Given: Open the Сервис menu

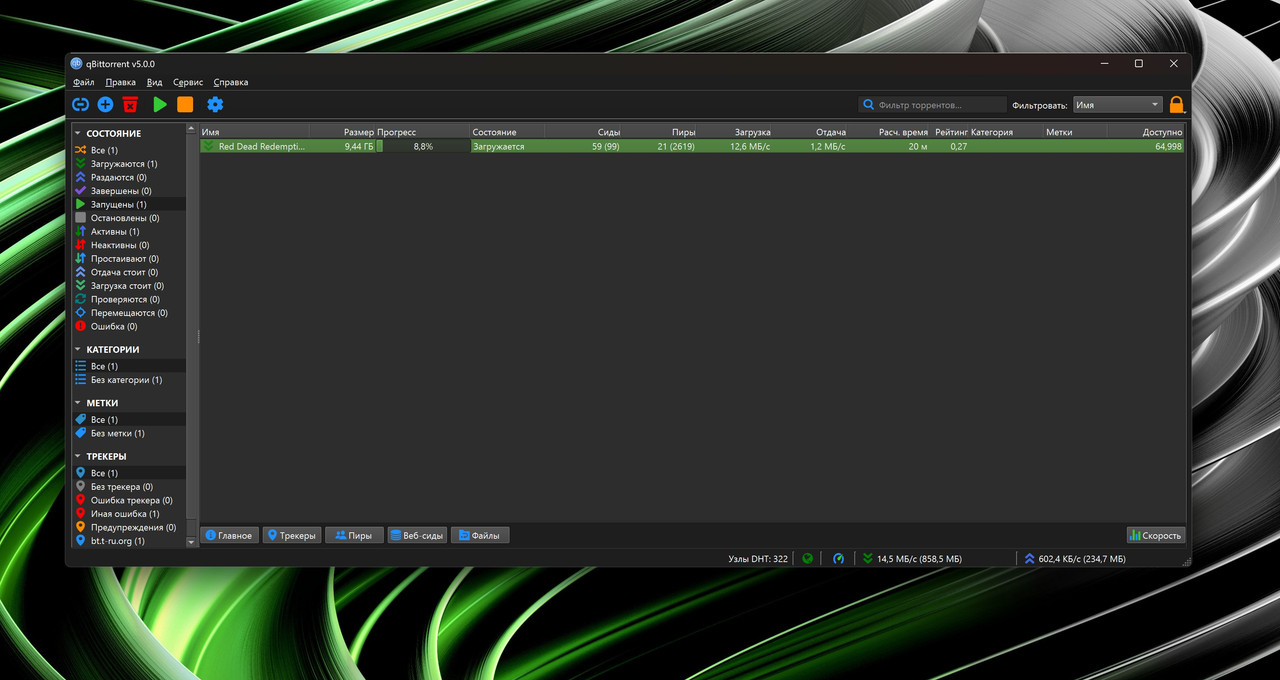Looking at the screenshot, I should (188, 82).
